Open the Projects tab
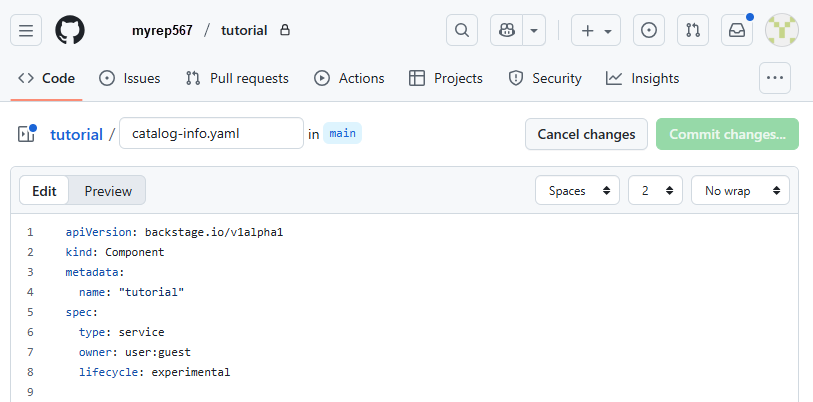 coord(446,78)
